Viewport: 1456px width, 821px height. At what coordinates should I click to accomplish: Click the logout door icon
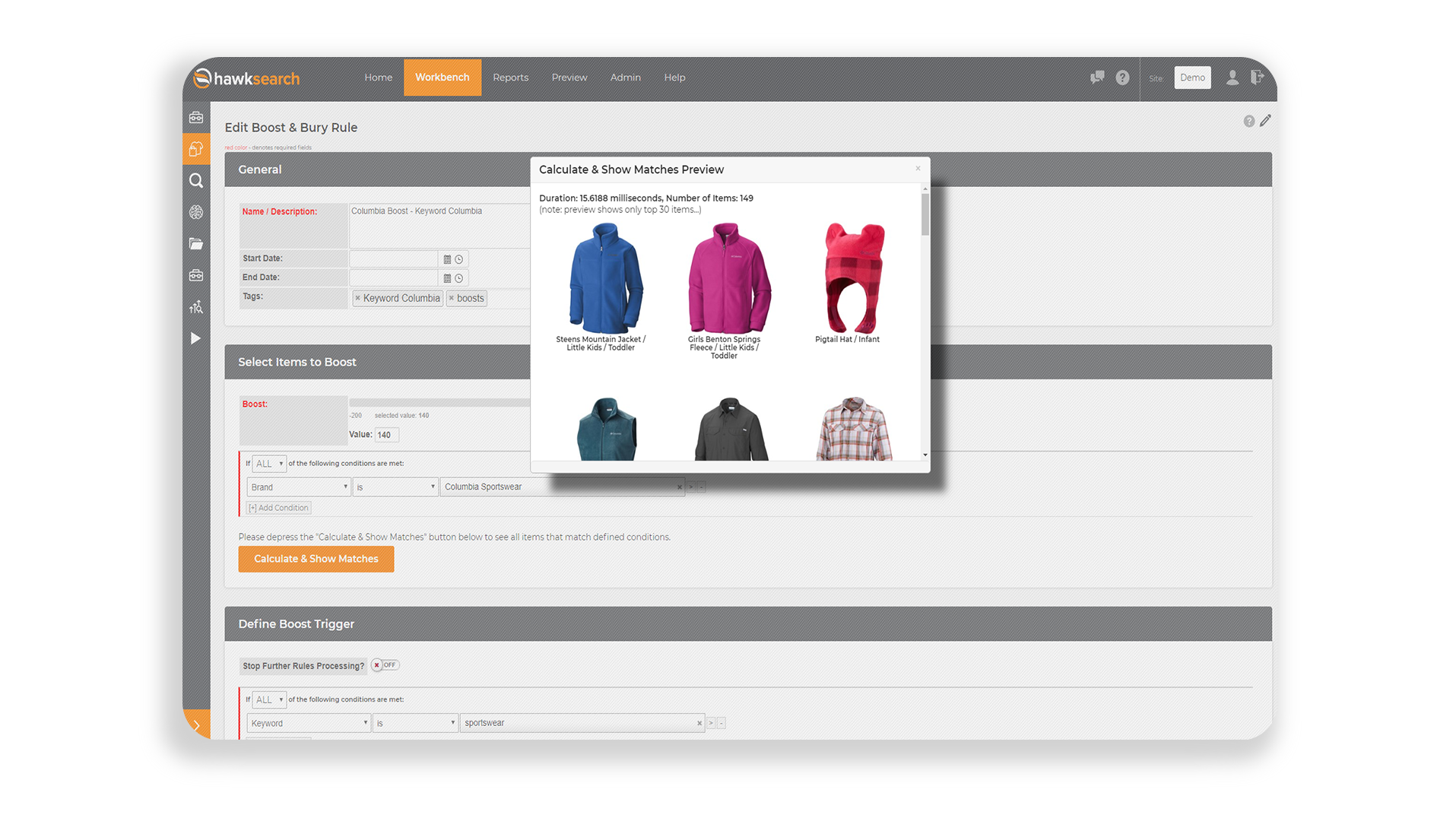[x=1258, y=77]
